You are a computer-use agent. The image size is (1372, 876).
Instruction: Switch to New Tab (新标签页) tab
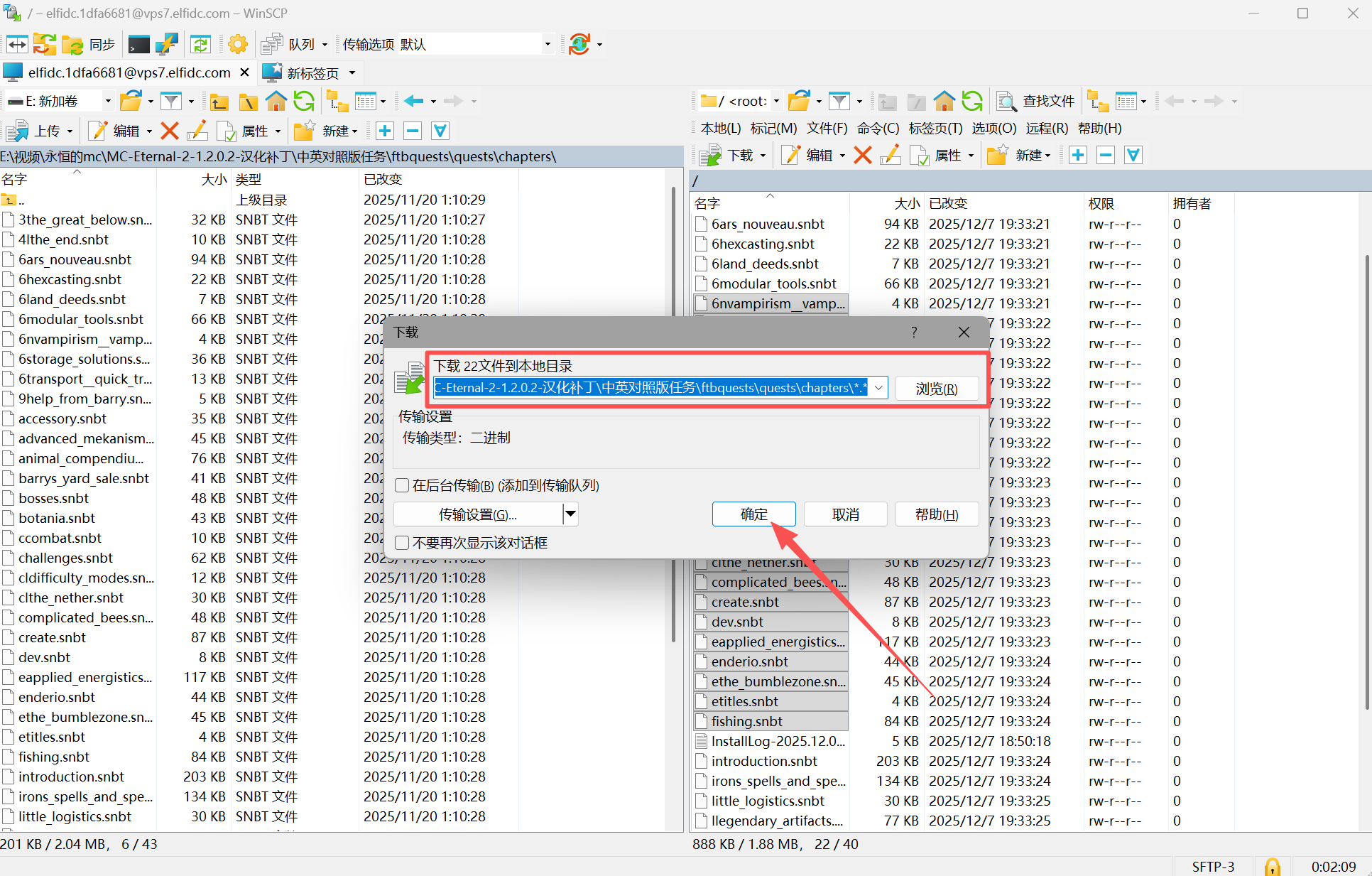[312, 72]
